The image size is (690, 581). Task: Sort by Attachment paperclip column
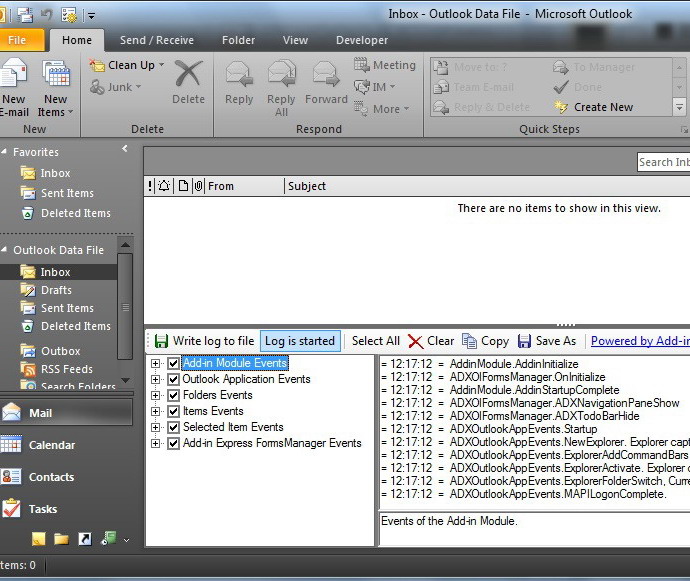[198, 186]
